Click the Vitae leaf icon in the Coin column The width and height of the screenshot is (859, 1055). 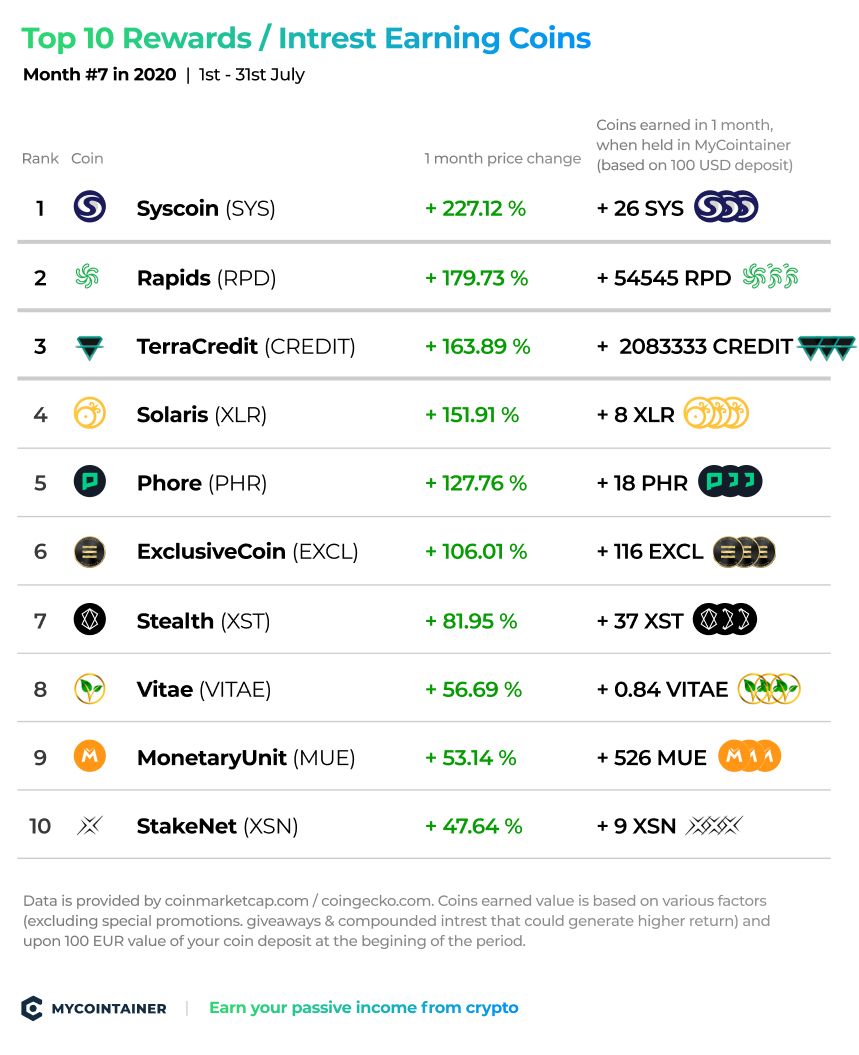(x=89, y=688)
